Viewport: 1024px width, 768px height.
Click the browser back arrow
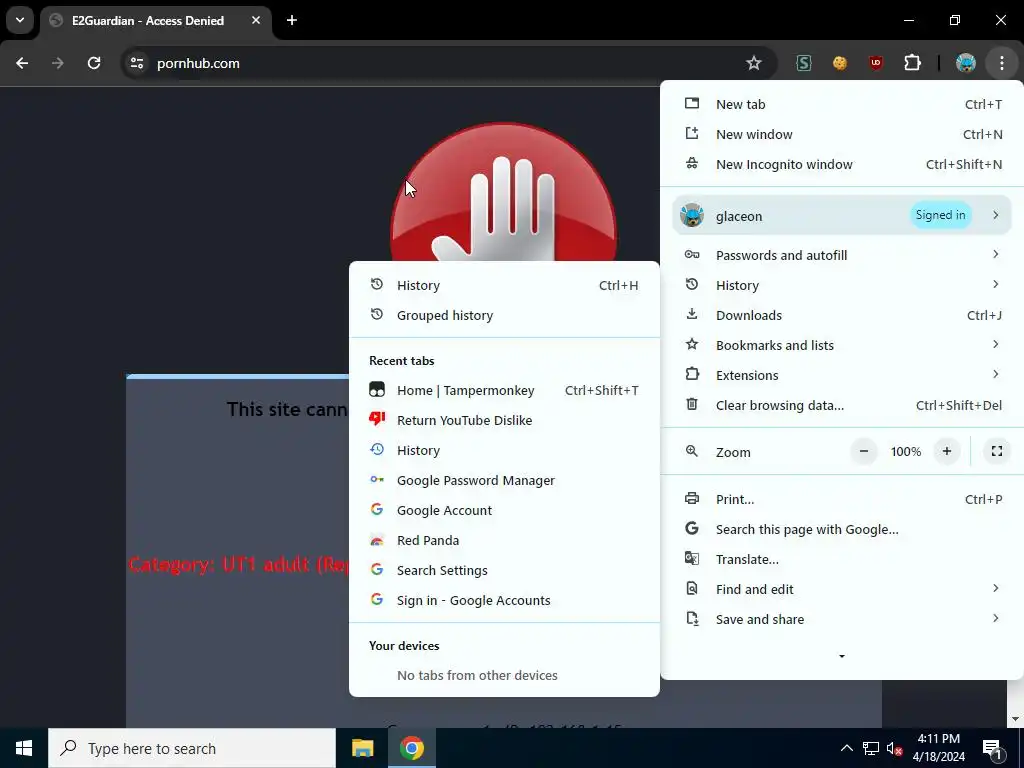pos(22,63)
